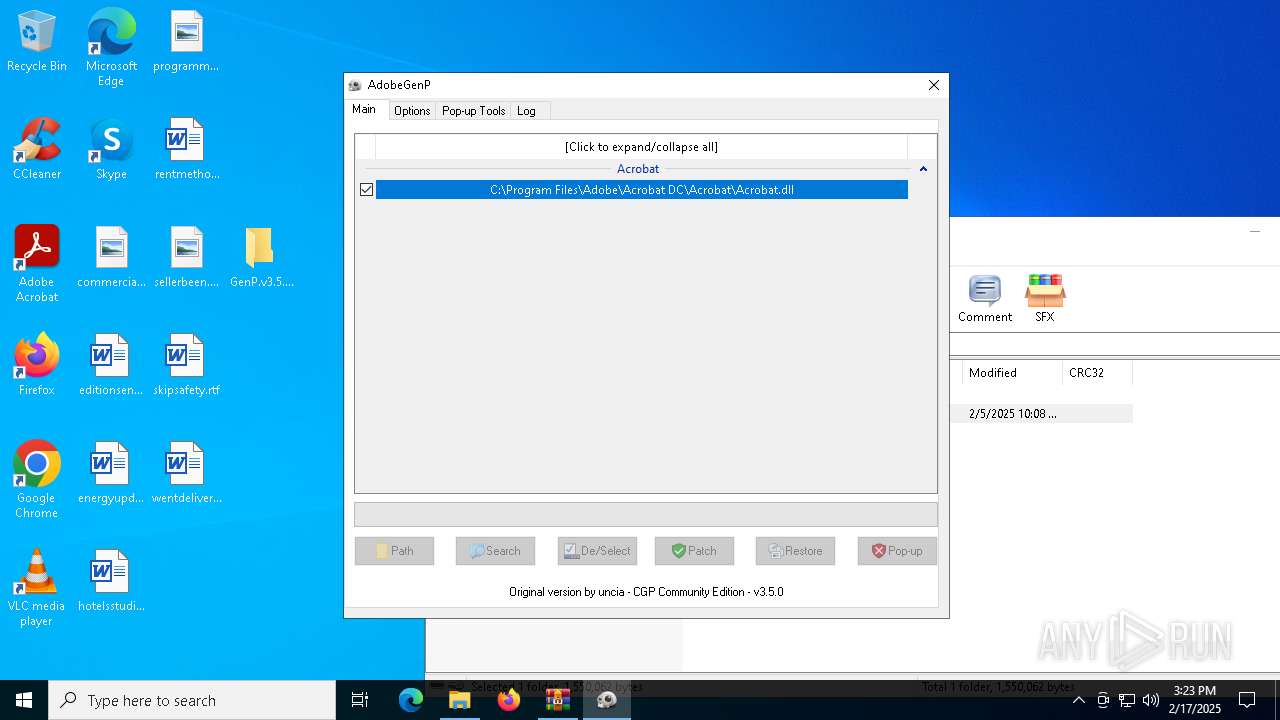The width and height of the screenshot is (1280, 720).
Task: Select hotelsstudi... Word document icon
Action: coord(111,582)
